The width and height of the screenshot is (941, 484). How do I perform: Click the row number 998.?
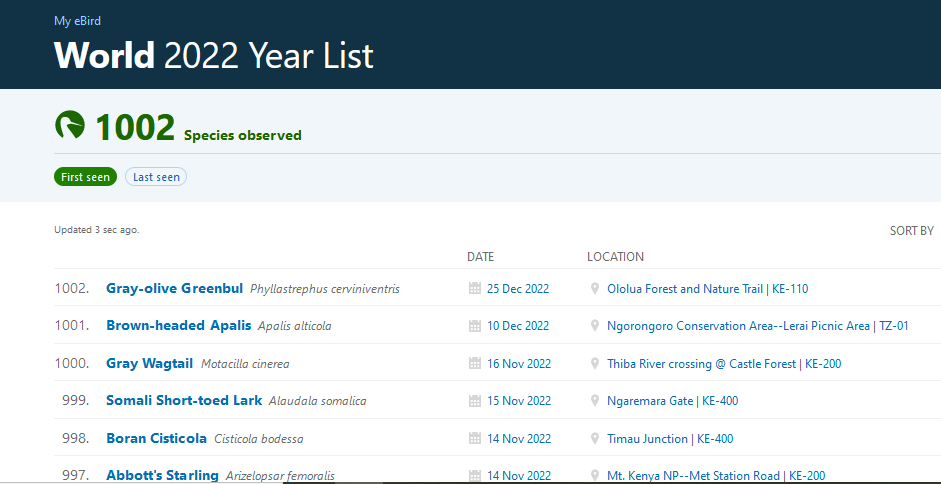(76, 439)
